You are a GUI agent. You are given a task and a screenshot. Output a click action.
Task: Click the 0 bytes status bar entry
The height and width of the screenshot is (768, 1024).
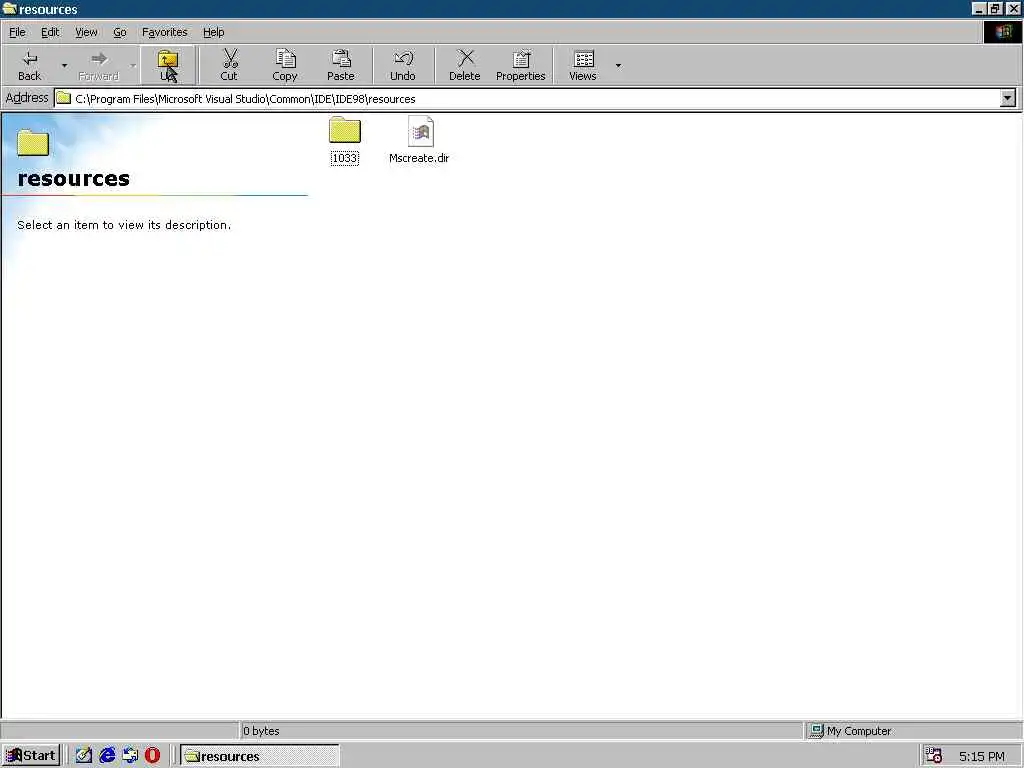[x=520, y=731]
